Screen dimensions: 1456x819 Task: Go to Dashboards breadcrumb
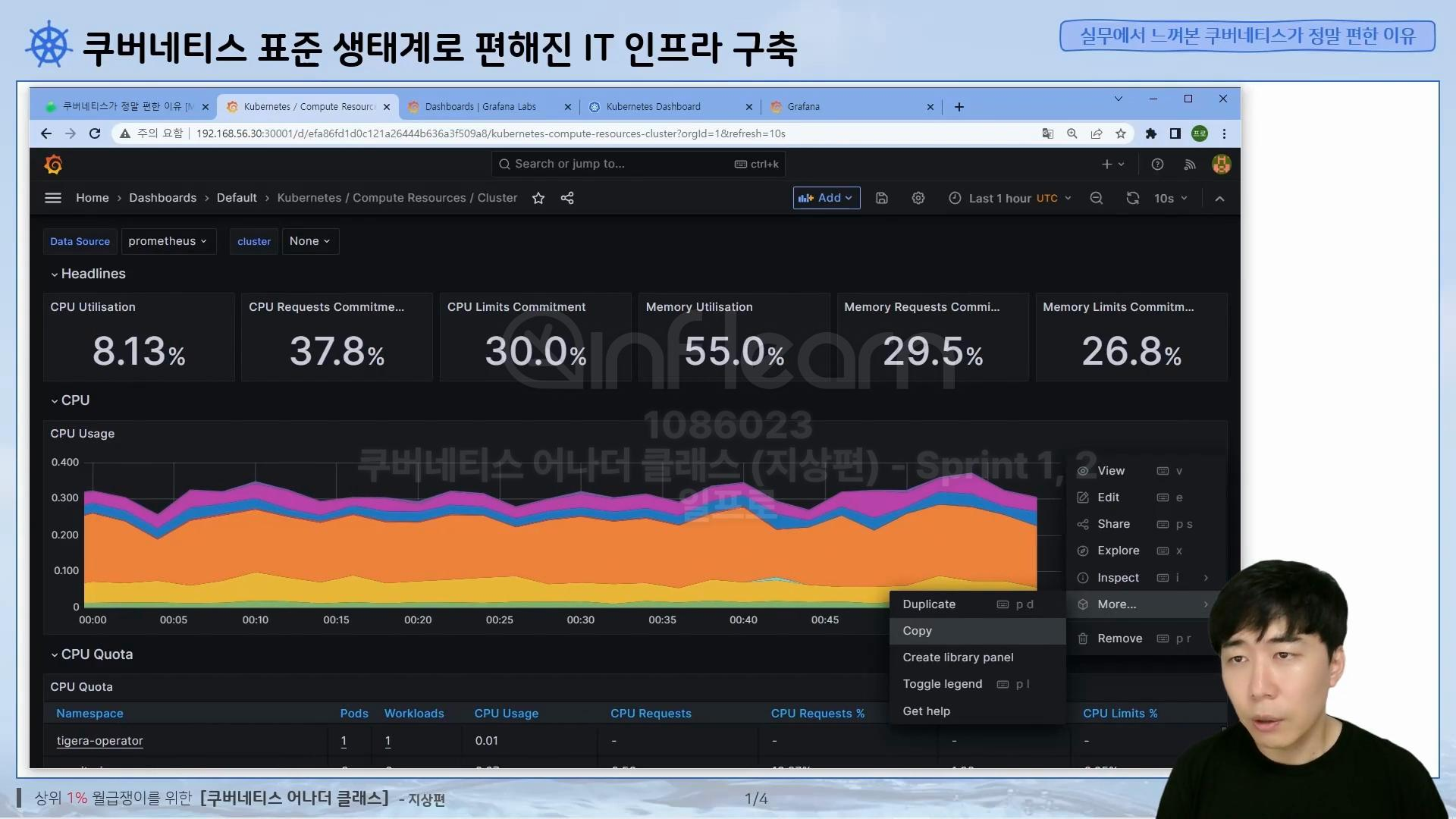163,198
